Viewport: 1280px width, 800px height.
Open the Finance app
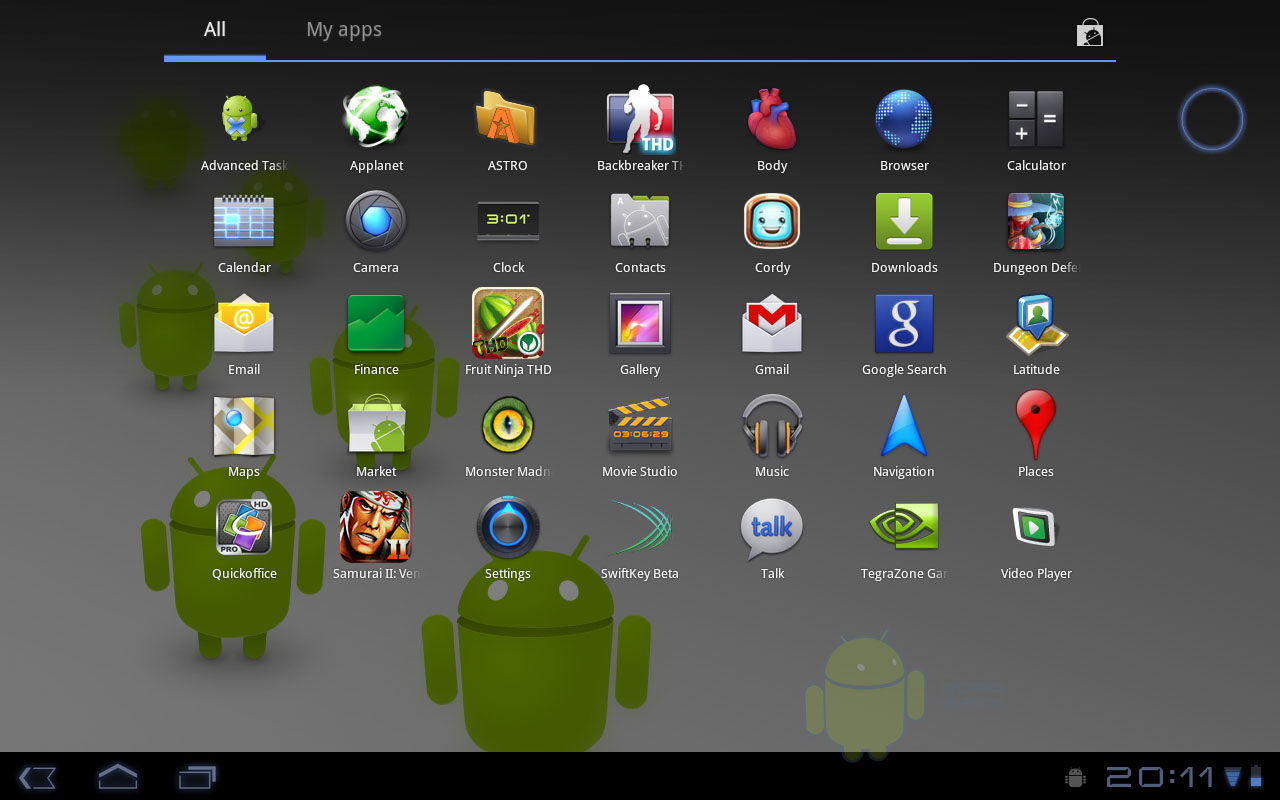coord(376,324)
